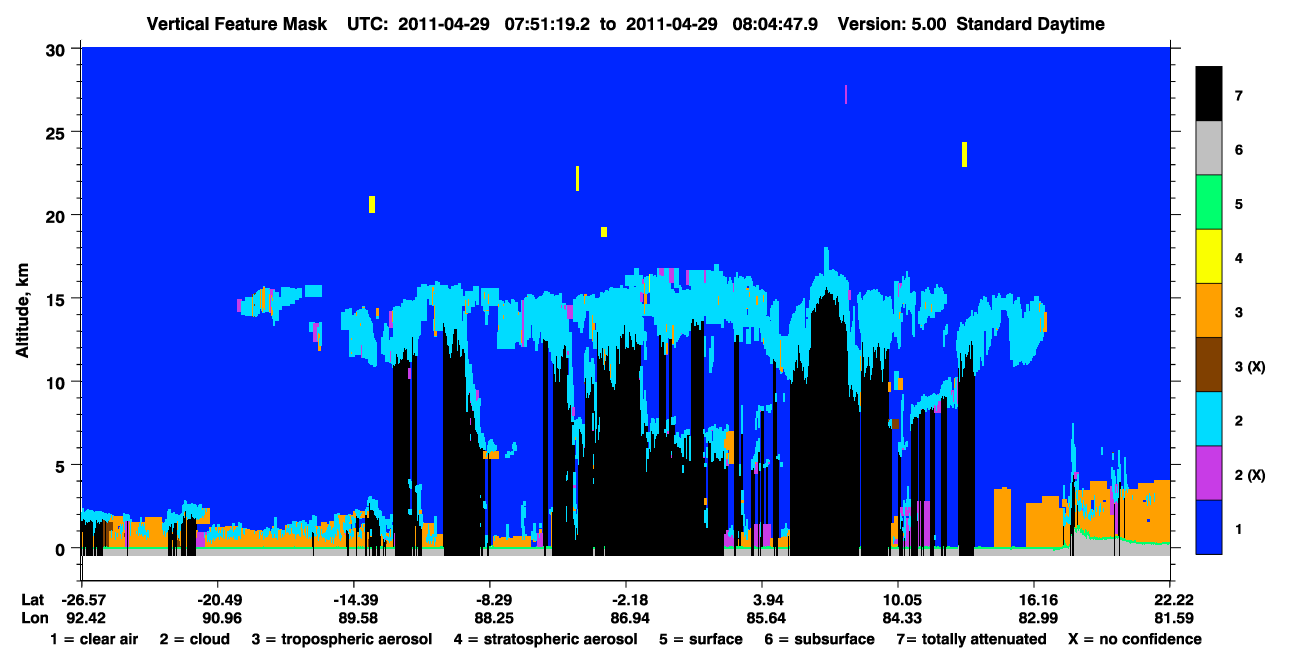This screenshot has width=1300, height=667.
Task: Click the yellow swatch labeled 4 in the color legend
Action: click(x=1209, y=257)
